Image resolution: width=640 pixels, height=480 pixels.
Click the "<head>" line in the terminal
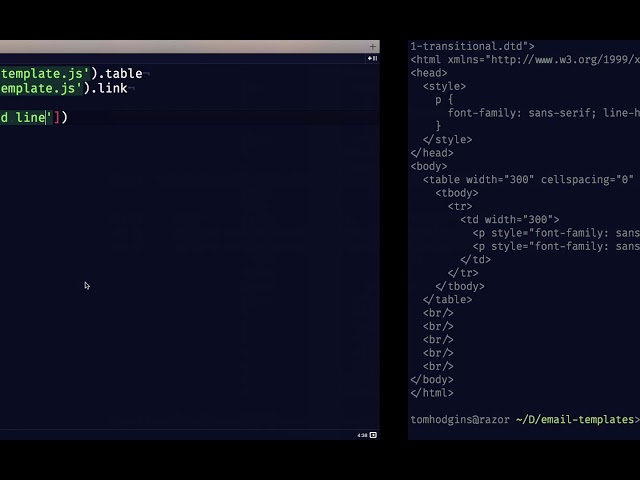click(429, 73)
